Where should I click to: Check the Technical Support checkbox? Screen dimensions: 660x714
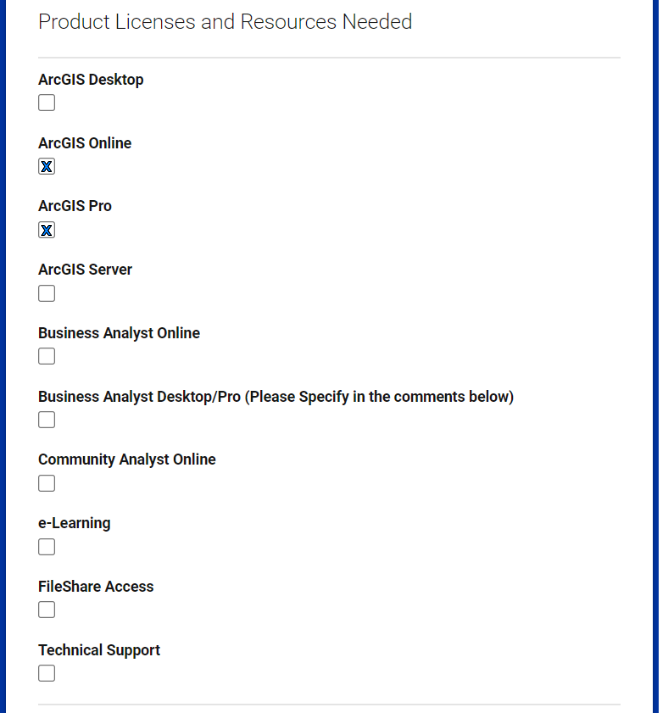tap(46, 673)
